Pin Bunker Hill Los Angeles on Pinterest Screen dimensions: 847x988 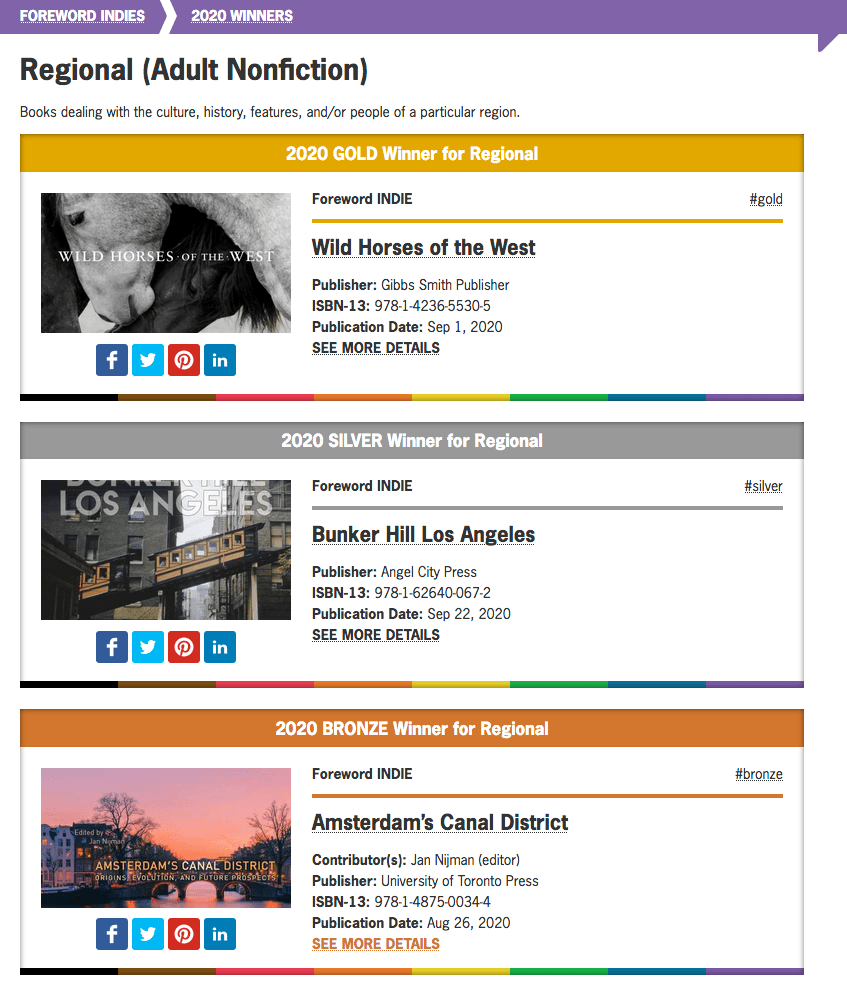tap(184, 647)
